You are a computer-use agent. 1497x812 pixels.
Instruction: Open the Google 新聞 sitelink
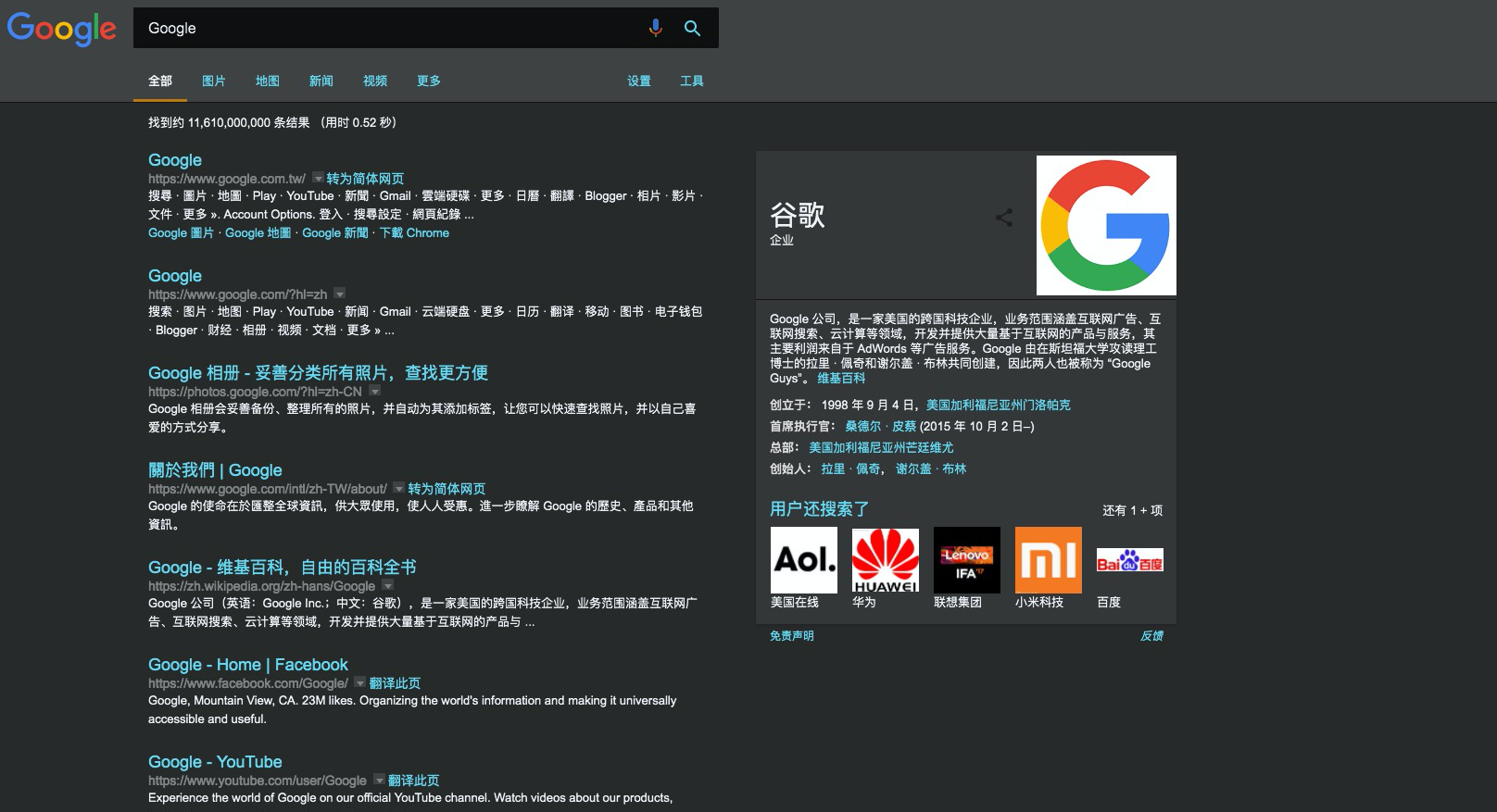[335, 233]
